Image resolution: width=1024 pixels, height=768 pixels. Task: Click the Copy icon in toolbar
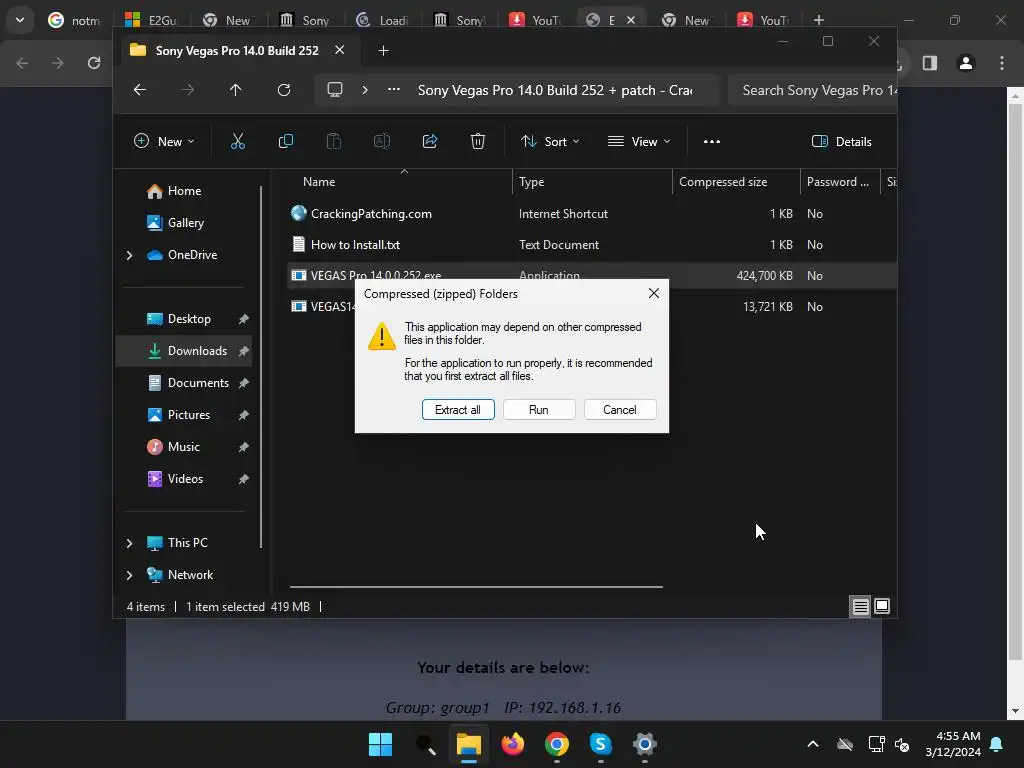pos(285,141)
